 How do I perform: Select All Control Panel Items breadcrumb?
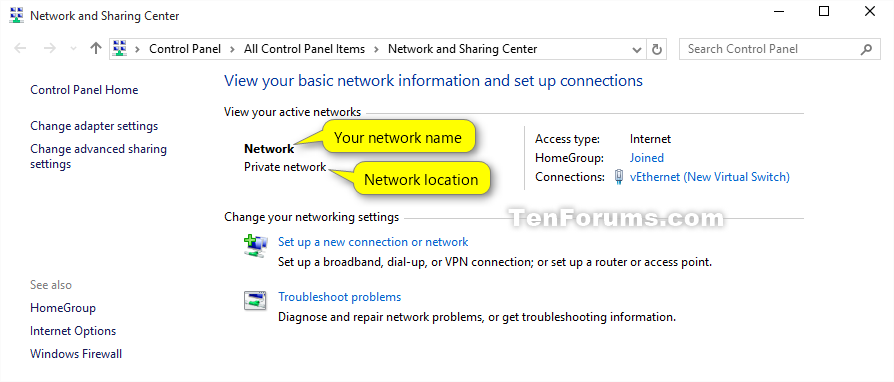point(304,49)
